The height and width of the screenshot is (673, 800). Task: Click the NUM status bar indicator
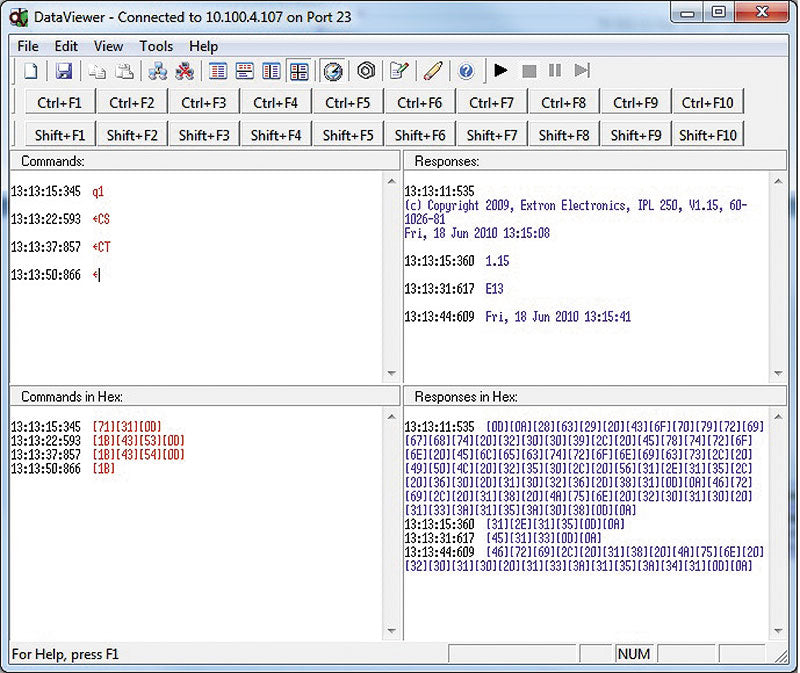634,654
